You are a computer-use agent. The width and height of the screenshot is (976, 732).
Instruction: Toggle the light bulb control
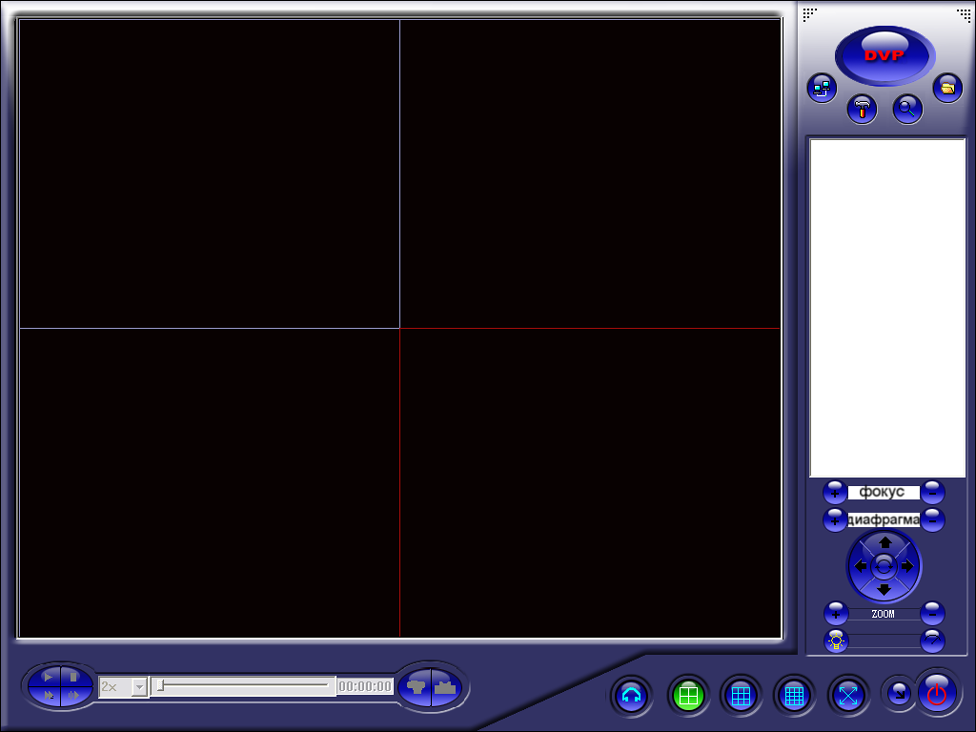[x=835, y=642]
